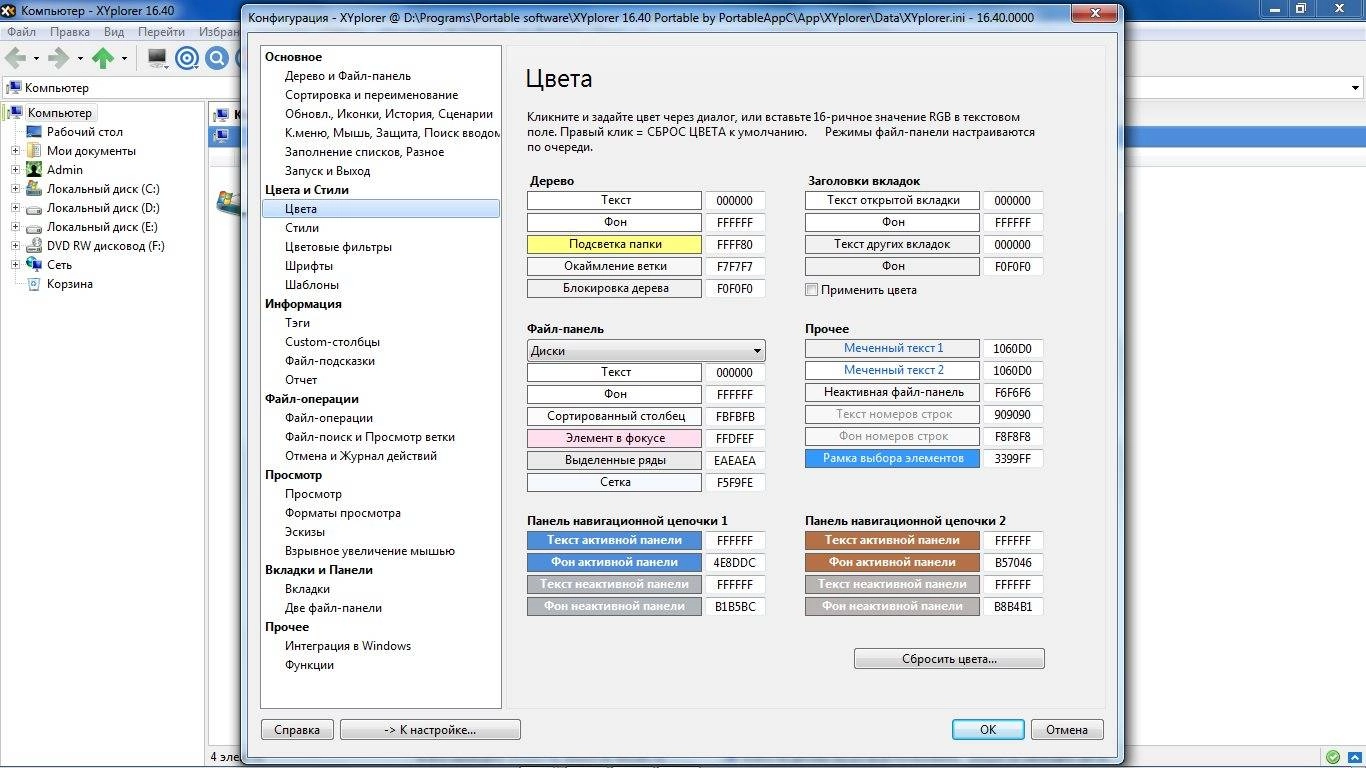Select Две файл-панели category

[334, 608]
